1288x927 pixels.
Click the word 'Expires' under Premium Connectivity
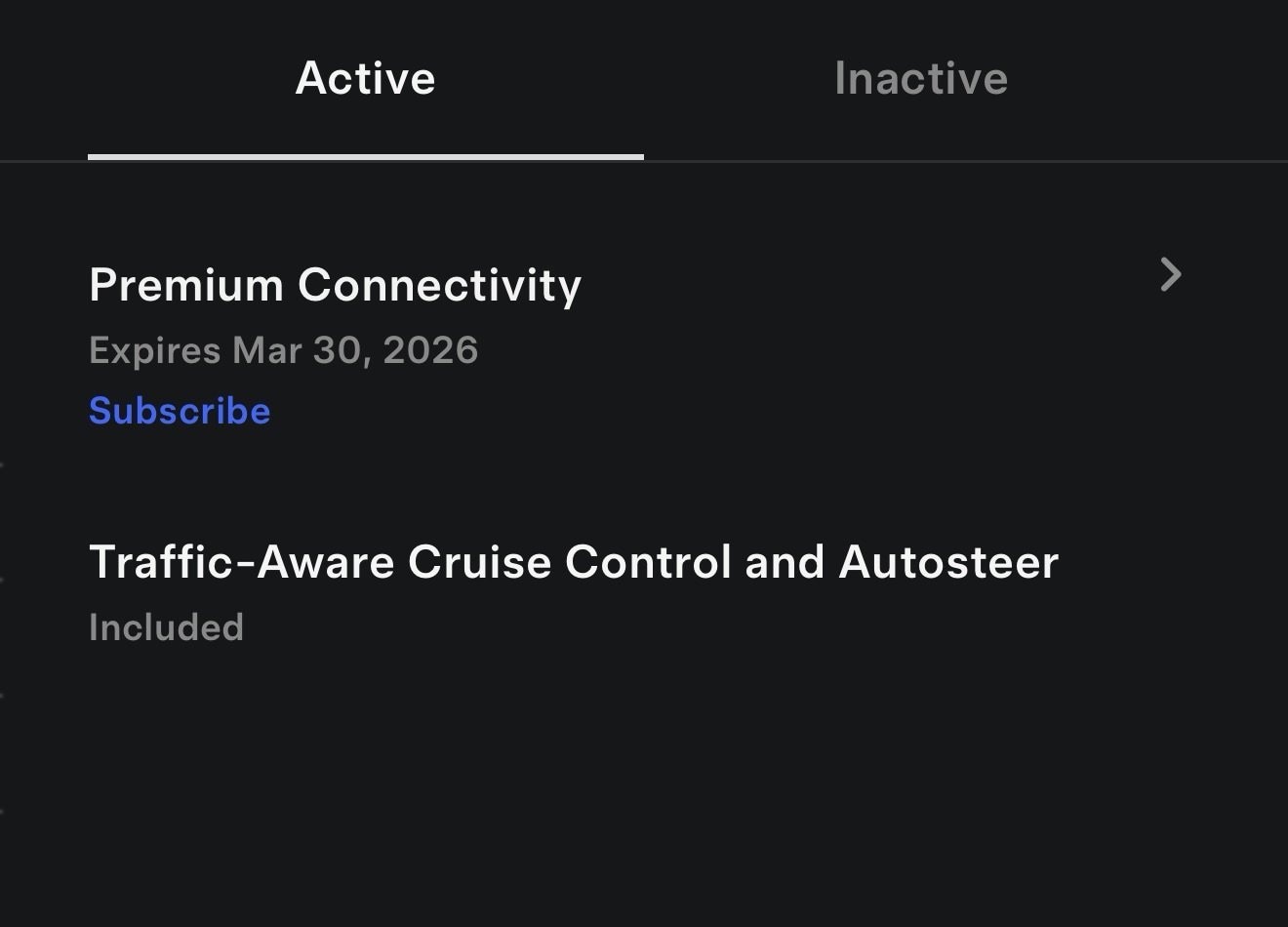(154, 350)
